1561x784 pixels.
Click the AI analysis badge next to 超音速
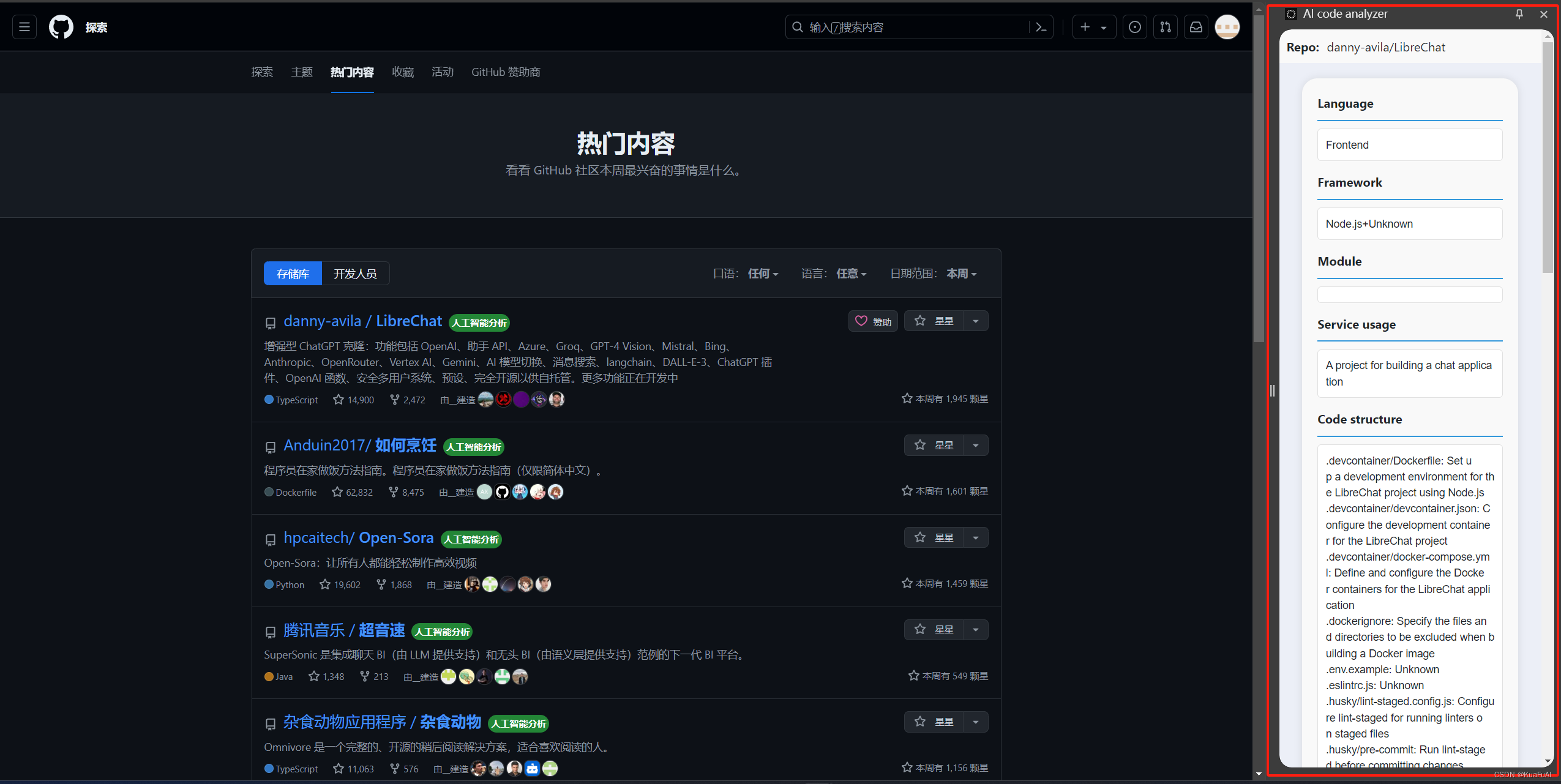pyautogui.click(x=442, y=632)
